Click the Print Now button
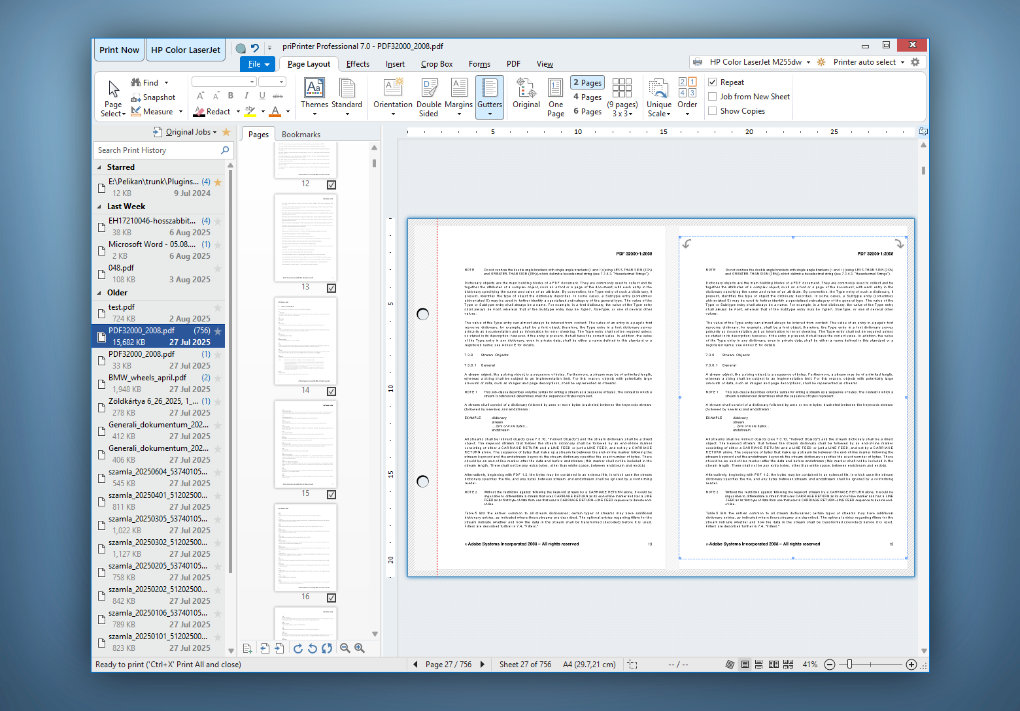Screen dimensions: 1020x711 click(x=119, y=50)
